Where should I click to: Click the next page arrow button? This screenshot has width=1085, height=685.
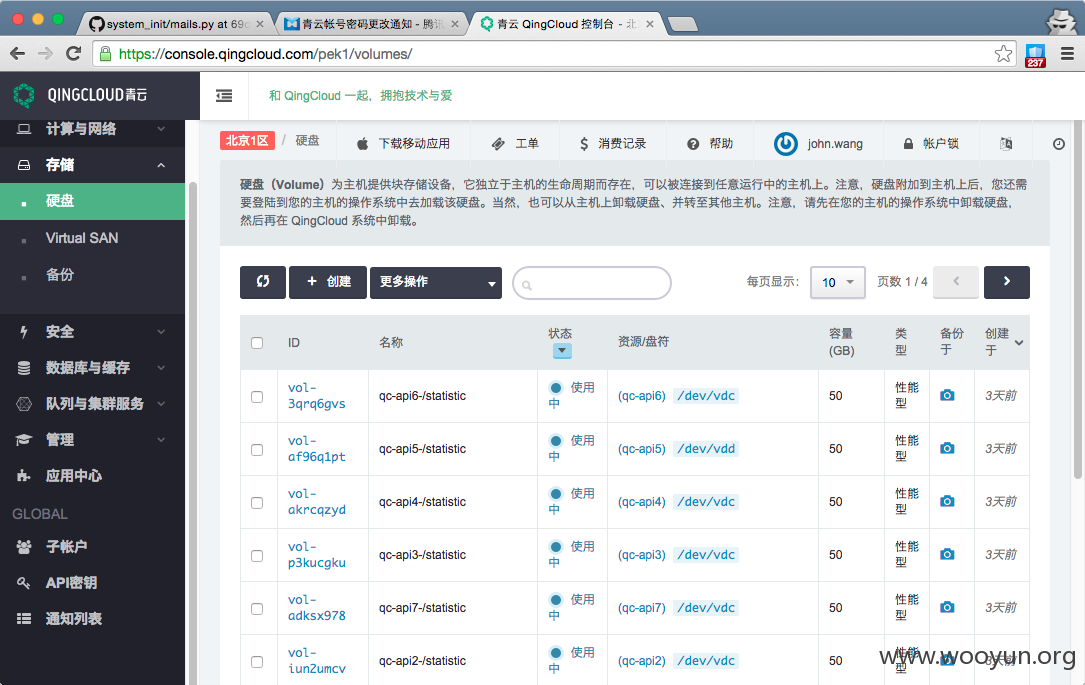point(1007,282)
